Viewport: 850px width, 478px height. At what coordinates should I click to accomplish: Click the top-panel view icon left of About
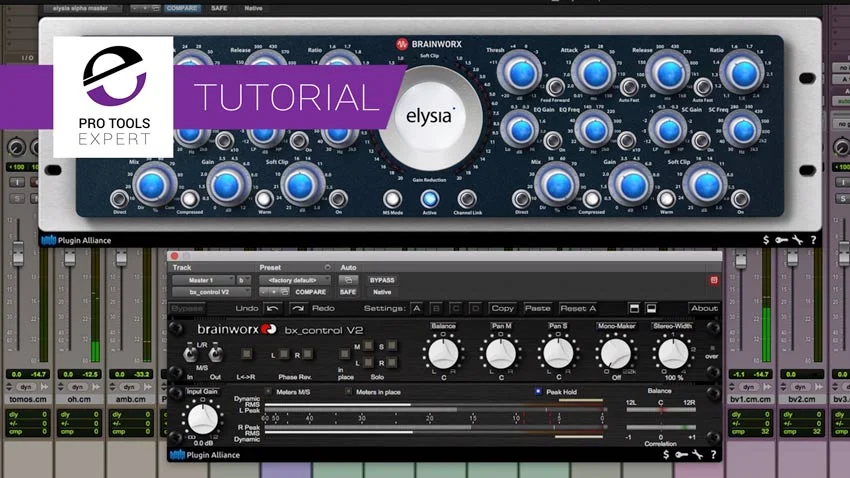pyautogui.click(x=634, y=308)
